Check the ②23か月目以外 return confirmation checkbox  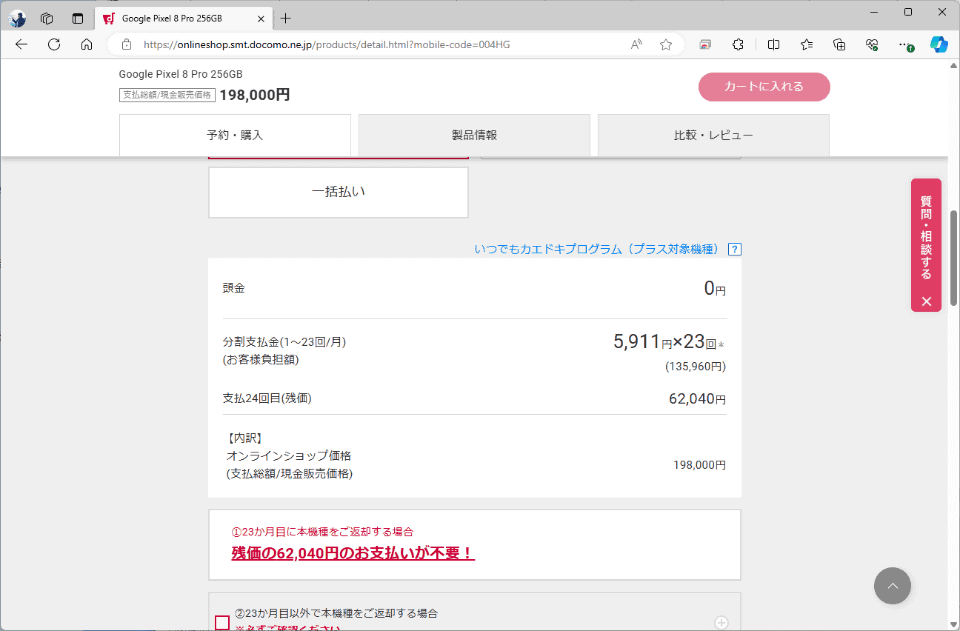221,622
